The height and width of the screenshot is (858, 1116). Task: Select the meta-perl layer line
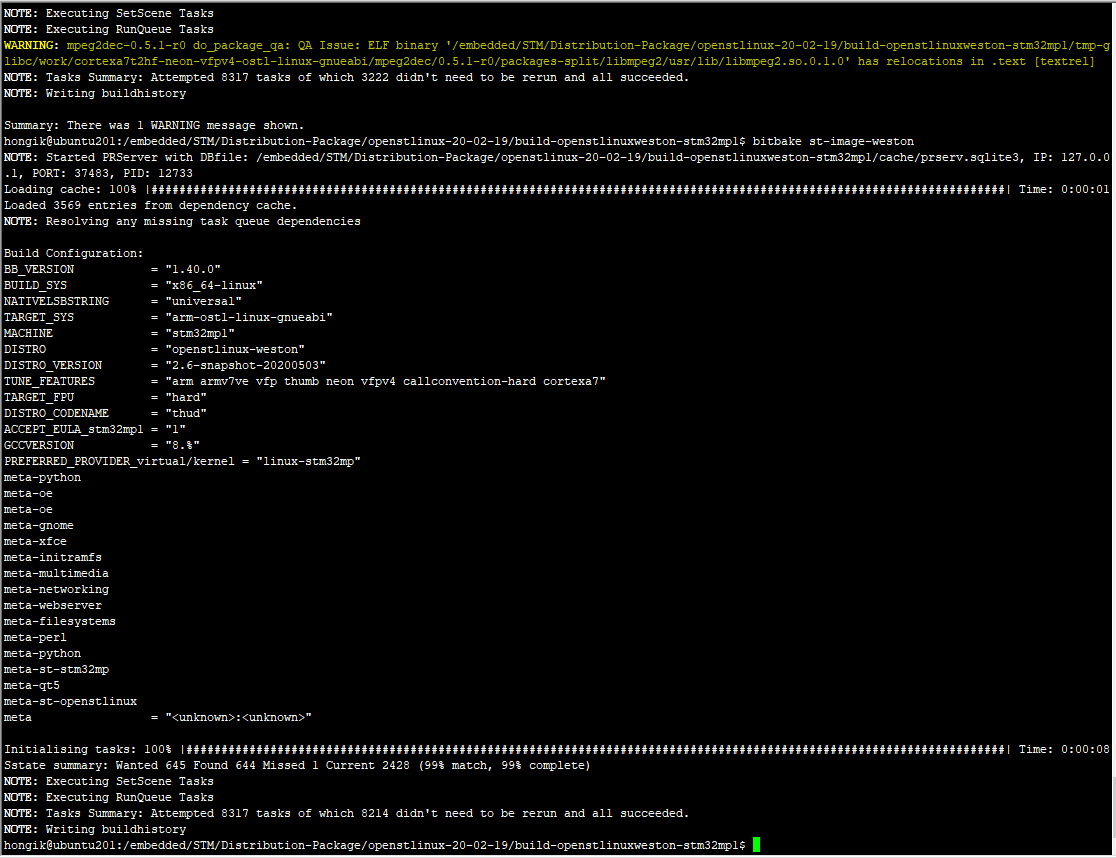tap(35, 637)
